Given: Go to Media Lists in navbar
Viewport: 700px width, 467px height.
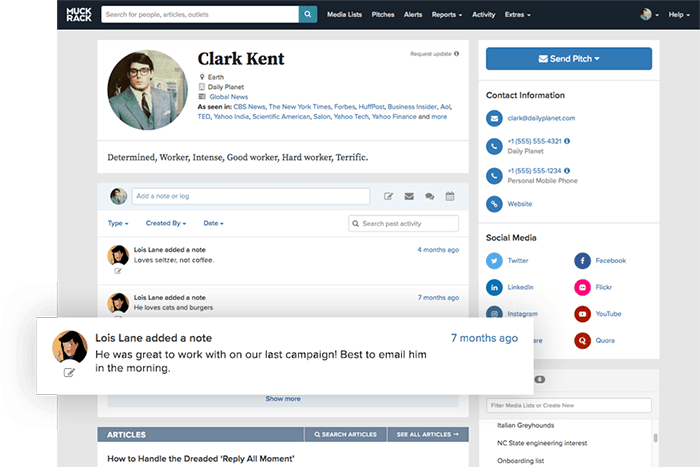Looking at the screenshot, I should click(x=344, y=14).
